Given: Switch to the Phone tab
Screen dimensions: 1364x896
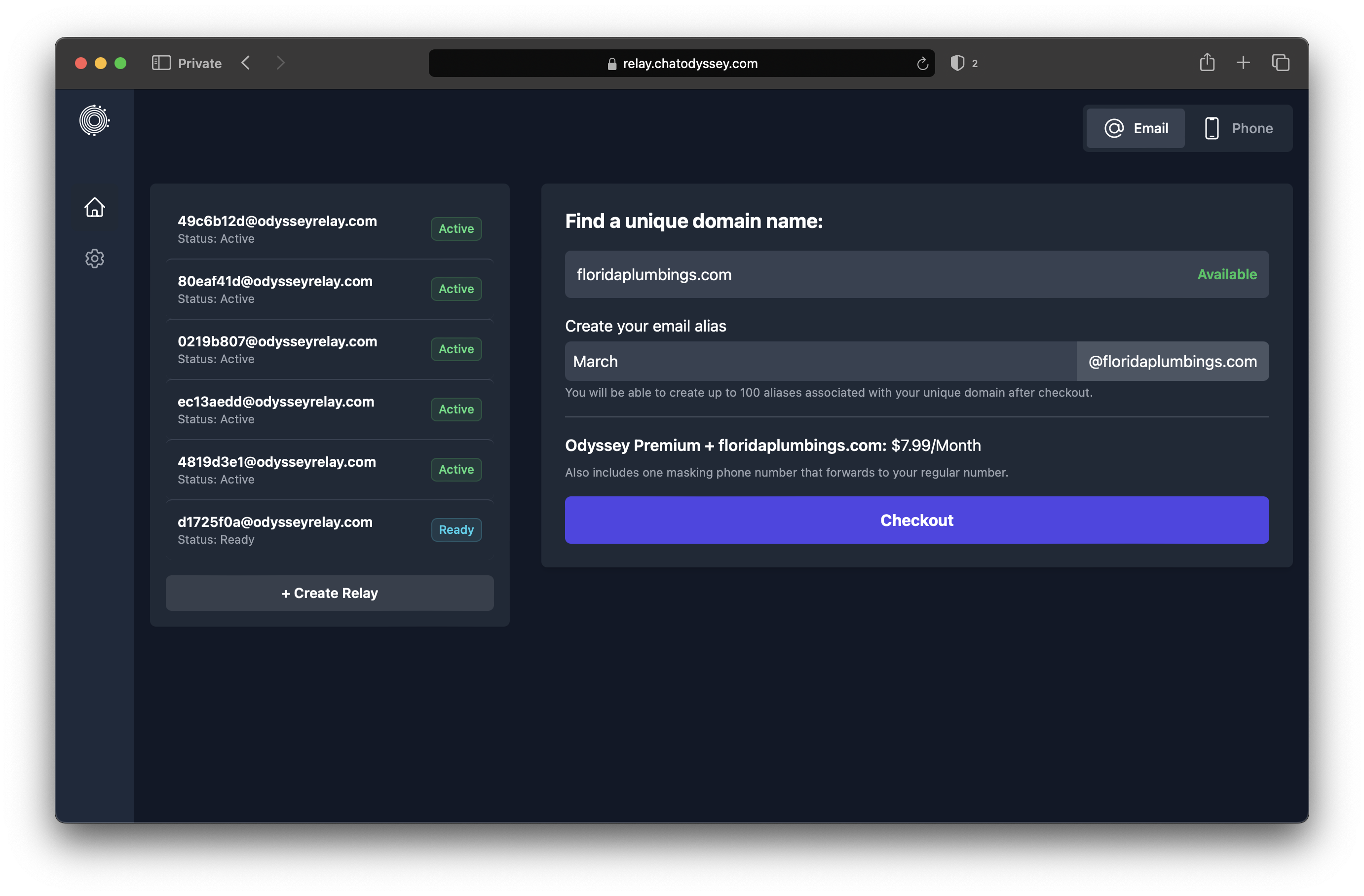Looking at the screenshot, I should [x=1239, y=128].
